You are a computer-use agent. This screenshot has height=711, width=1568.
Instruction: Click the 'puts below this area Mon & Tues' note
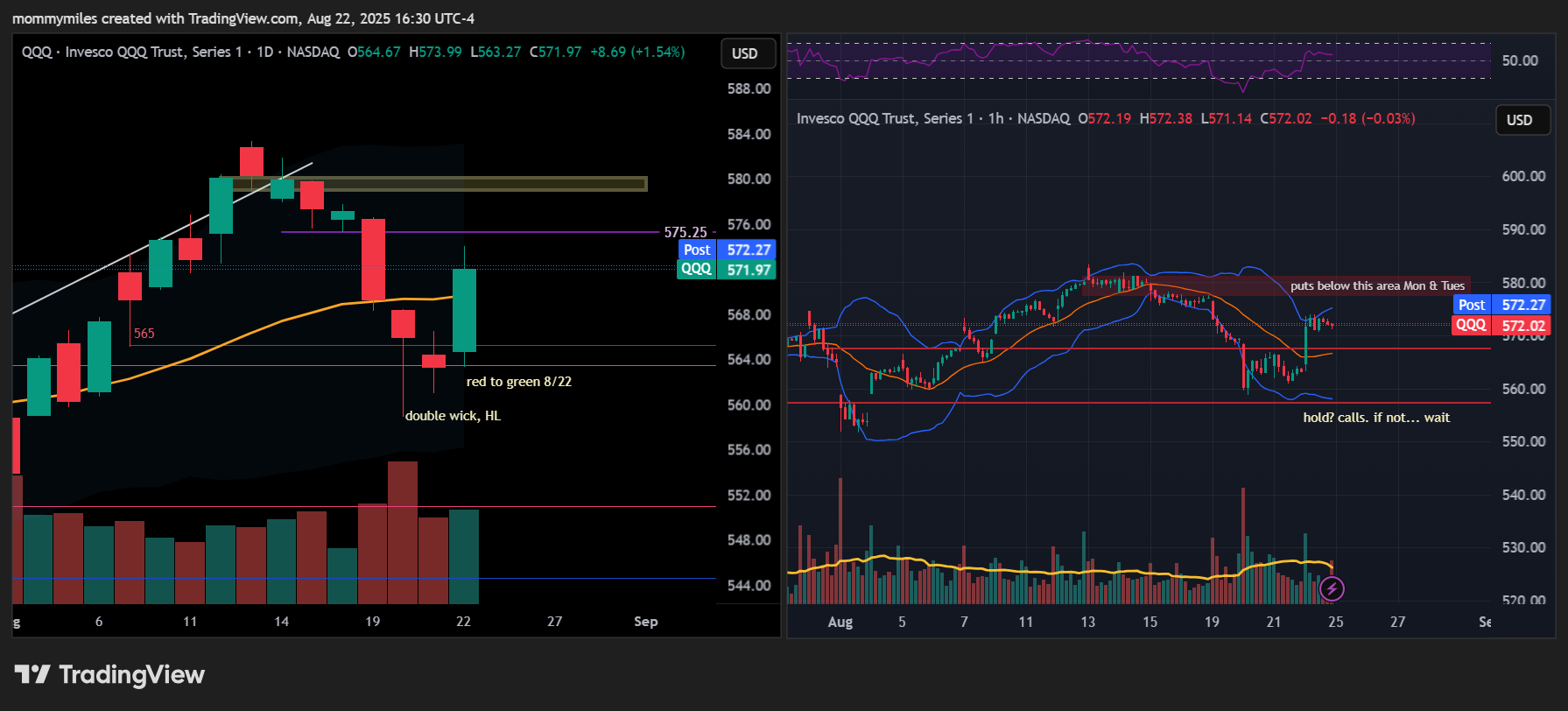pos(1377,285)
